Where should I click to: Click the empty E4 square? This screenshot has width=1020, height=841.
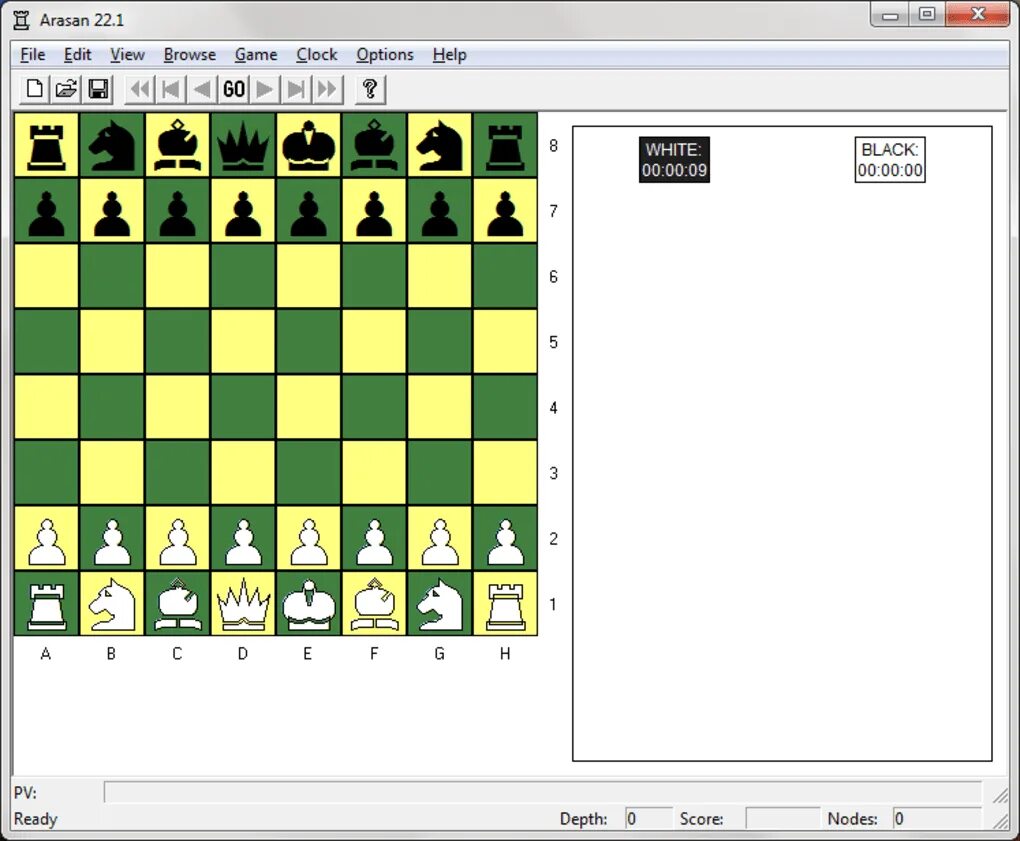308,407
